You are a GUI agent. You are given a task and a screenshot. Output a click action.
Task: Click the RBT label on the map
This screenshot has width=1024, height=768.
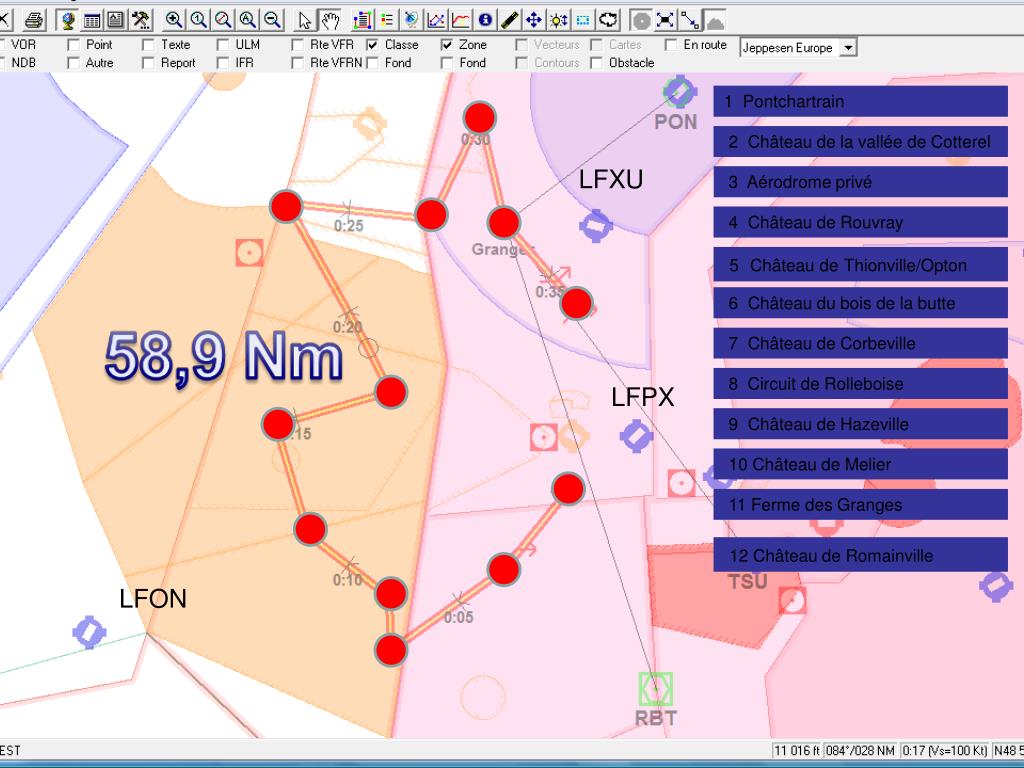[x=656, y=718]
